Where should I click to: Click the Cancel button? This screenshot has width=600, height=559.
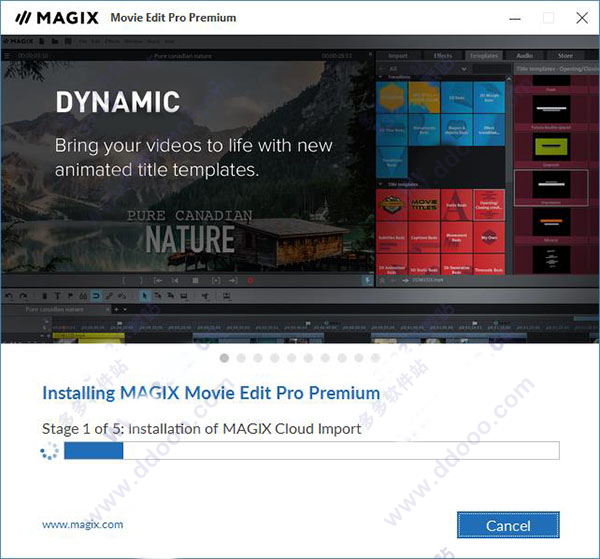click(x=508, y=525)
